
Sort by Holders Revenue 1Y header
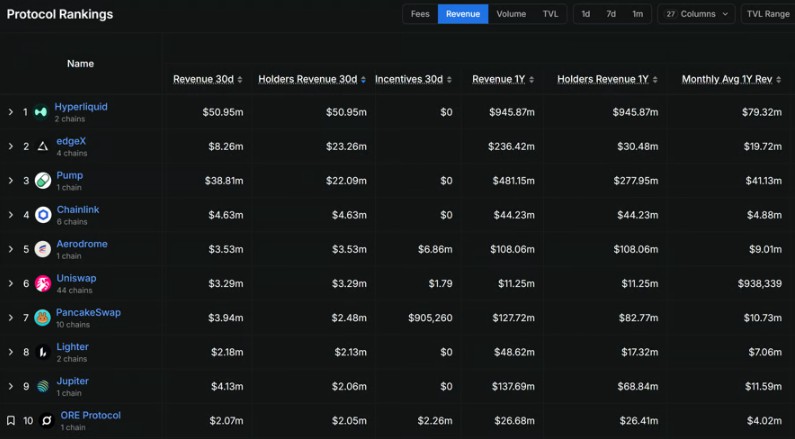click(x=603, y=80)
